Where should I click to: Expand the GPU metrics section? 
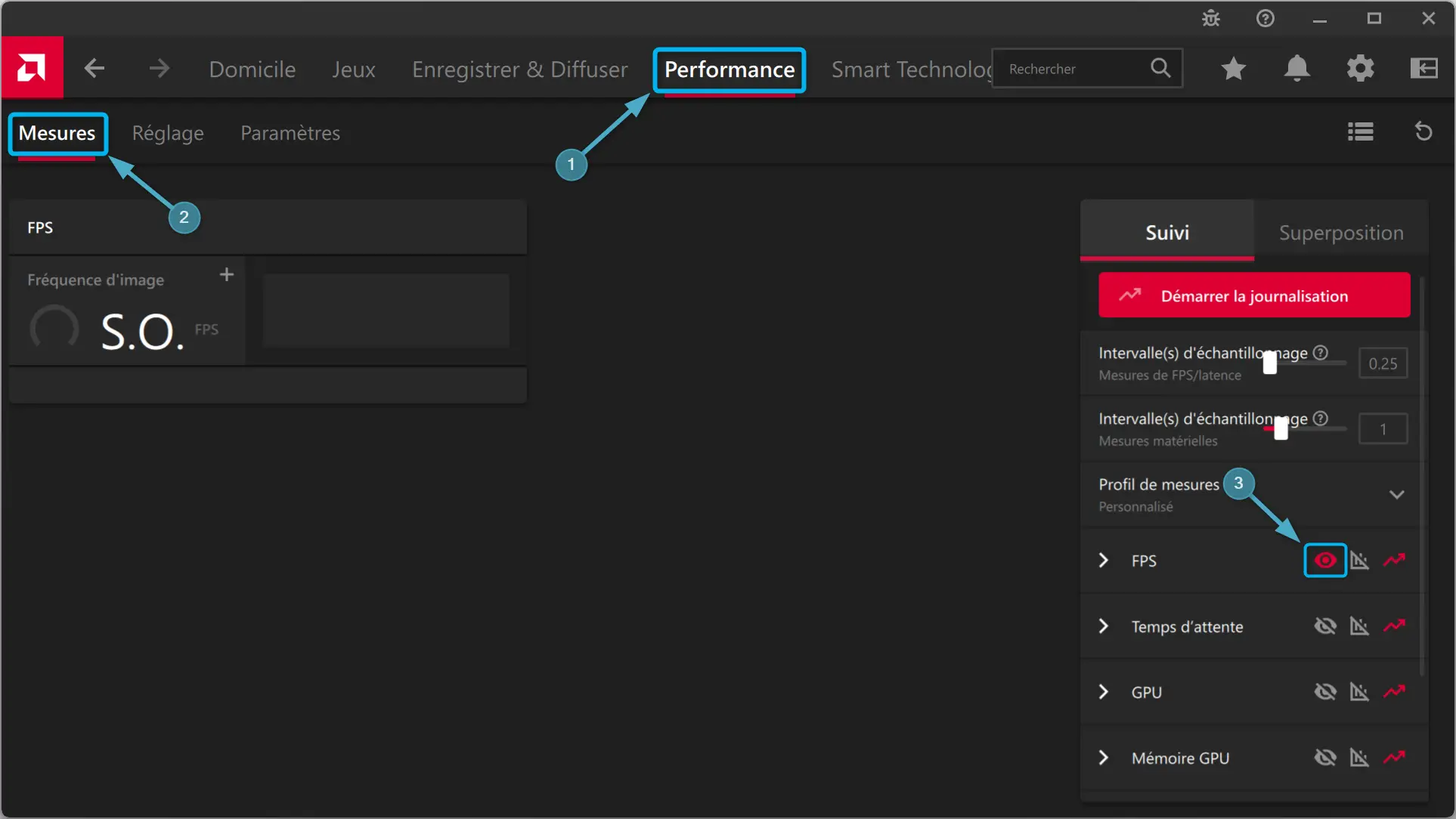(x=1104, y=692)
